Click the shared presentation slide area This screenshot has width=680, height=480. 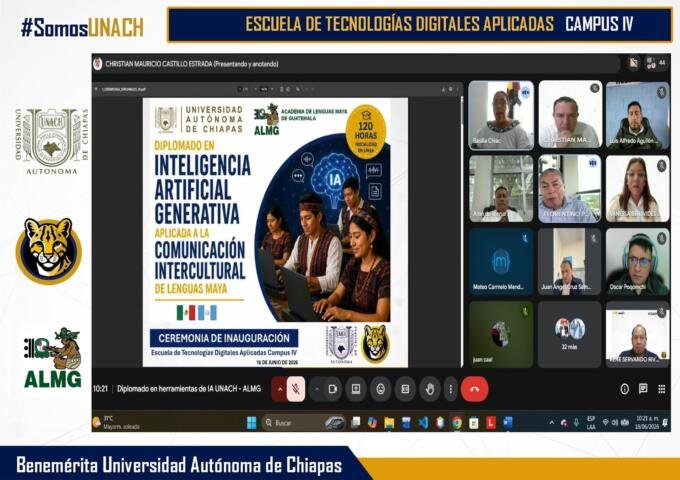point(275,232)
